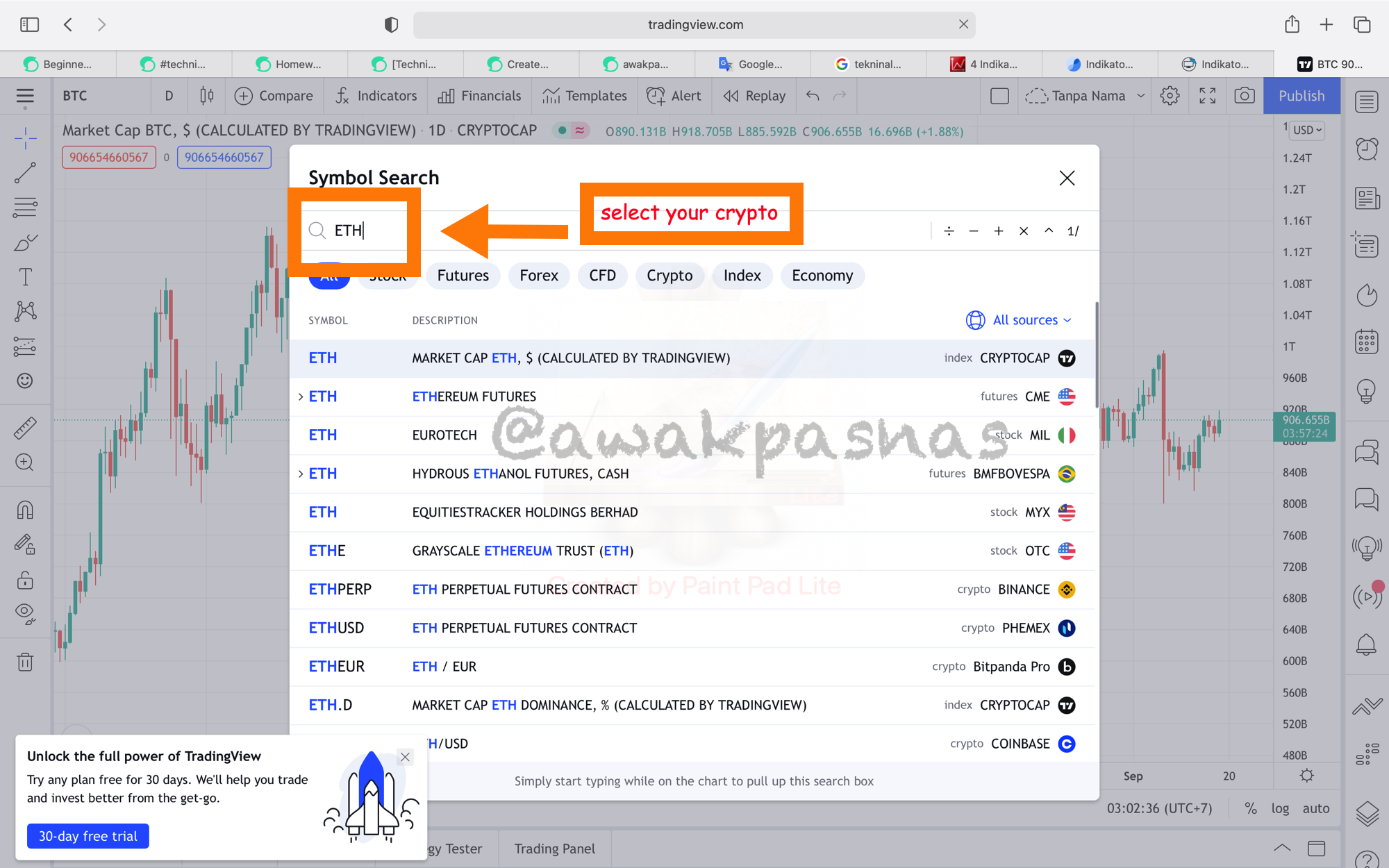Open the Fibonacci retracement tools

tap(25, 208)
